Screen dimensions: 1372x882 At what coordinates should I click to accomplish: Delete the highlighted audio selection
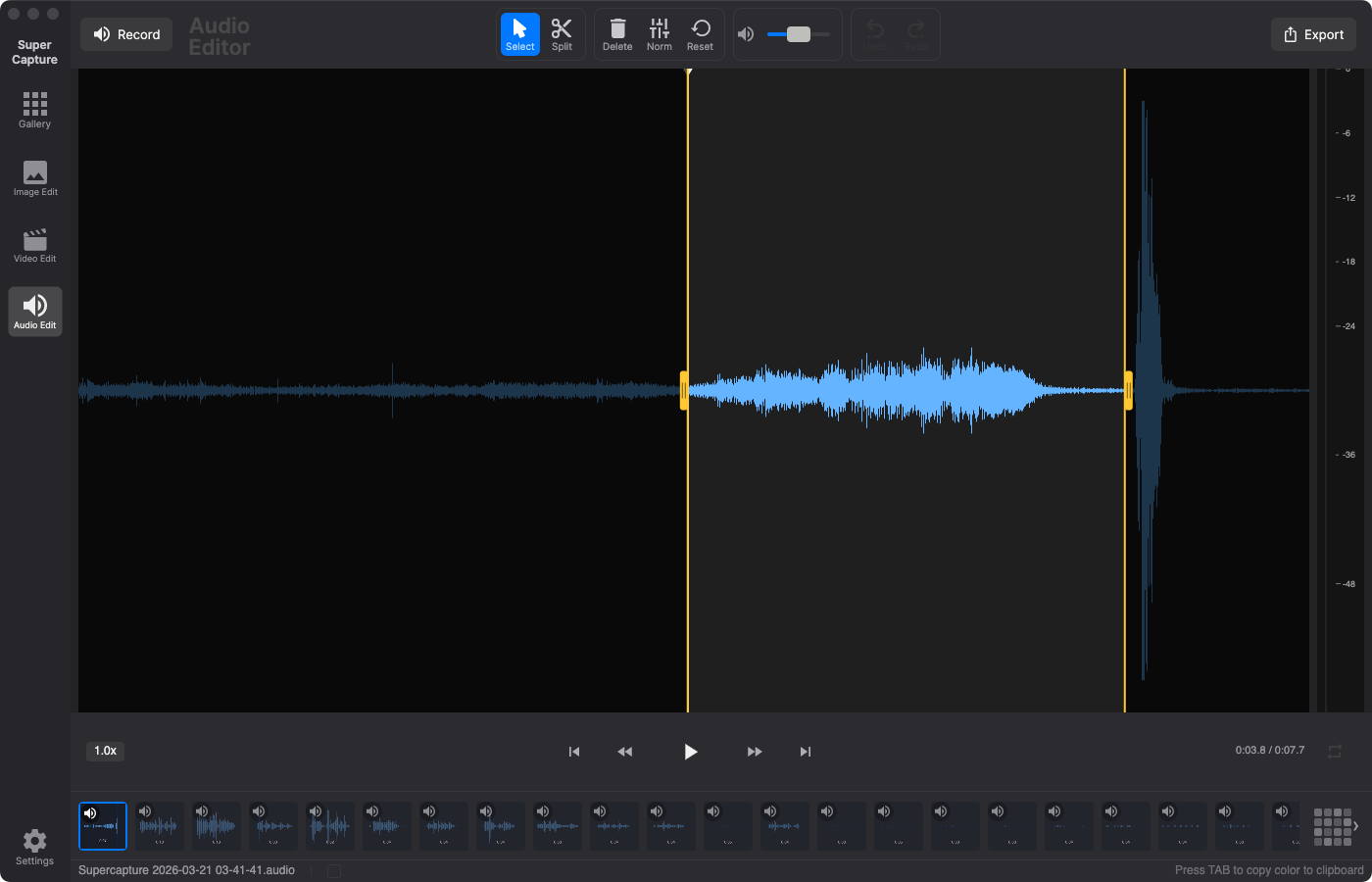617,33
